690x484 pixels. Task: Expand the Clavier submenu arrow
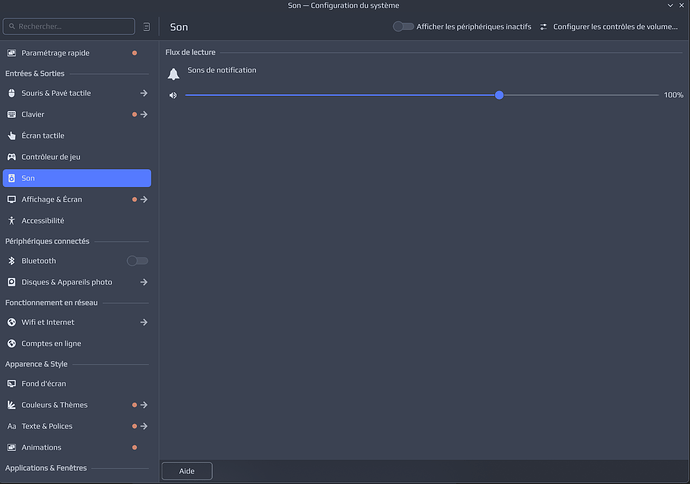click(x=144, y=114)
